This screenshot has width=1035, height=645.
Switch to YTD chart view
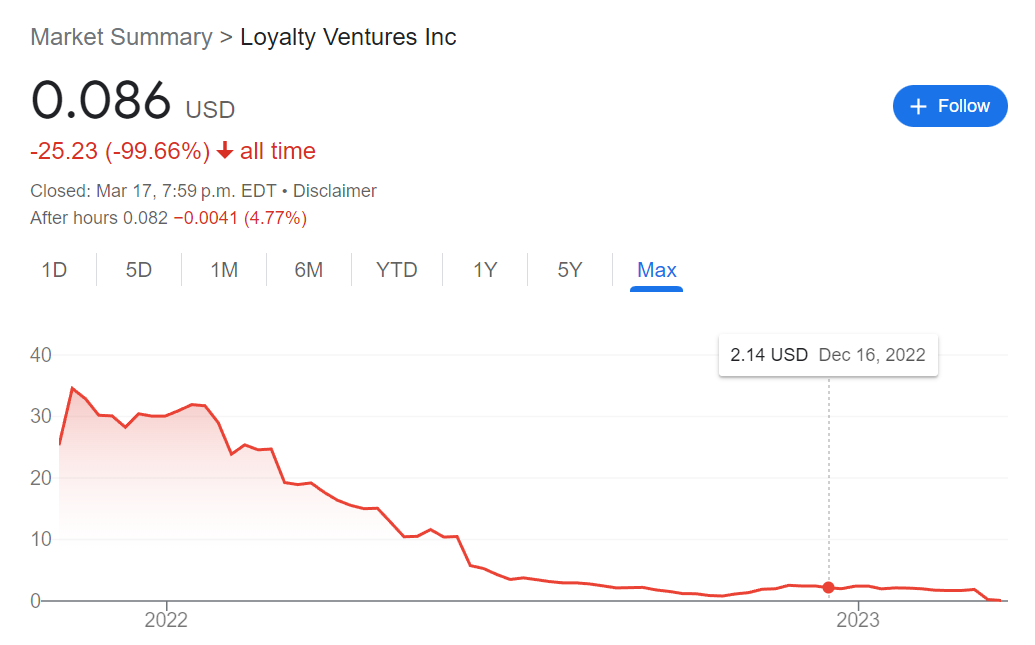click(x=397, y=270)
